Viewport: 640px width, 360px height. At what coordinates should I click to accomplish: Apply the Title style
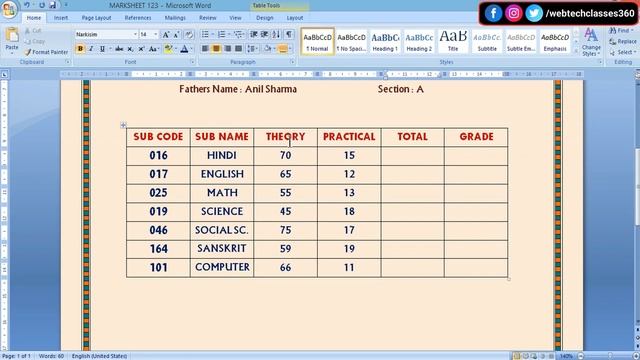pyautogui.click(x=453, y=41)
